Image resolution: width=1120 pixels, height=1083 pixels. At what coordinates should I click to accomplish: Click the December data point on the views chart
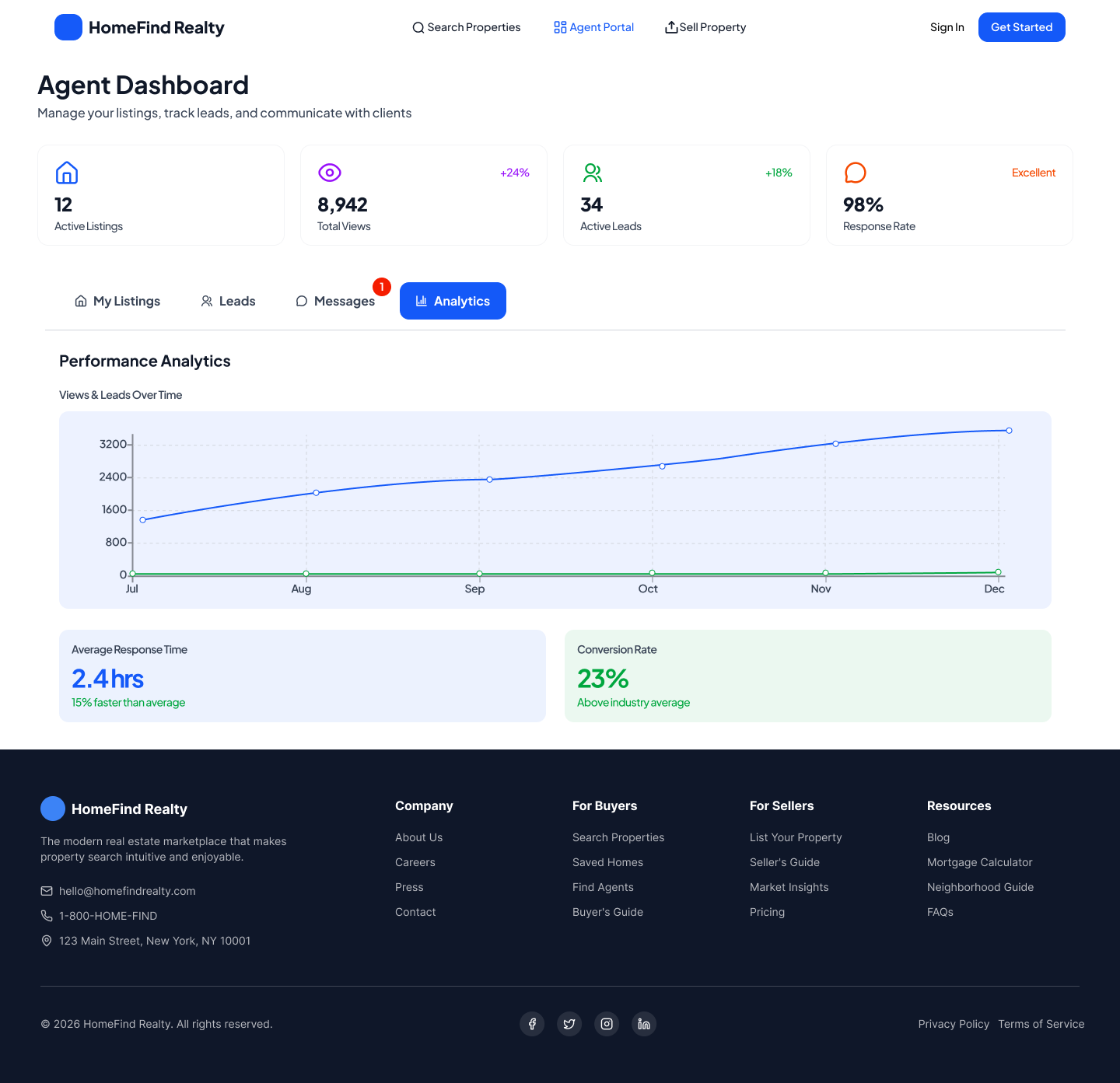click(x=1009, y=430)
